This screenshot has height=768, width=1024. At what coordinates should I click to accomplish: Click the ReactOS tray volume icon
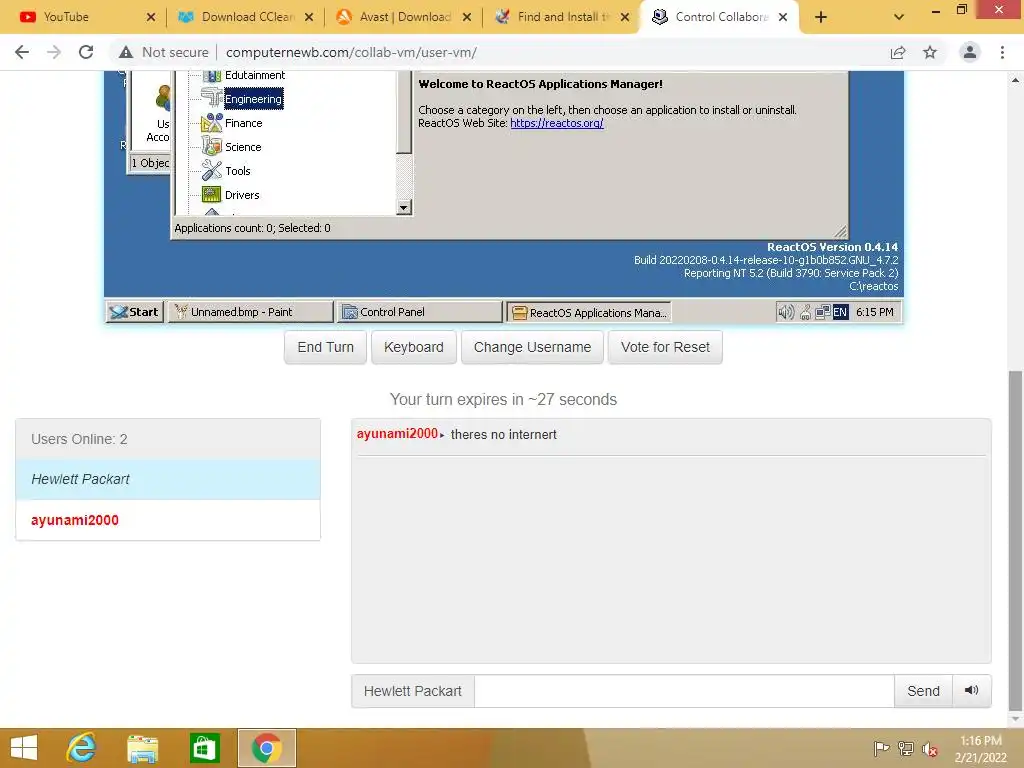pyautogui.click(x=786, y=312)
